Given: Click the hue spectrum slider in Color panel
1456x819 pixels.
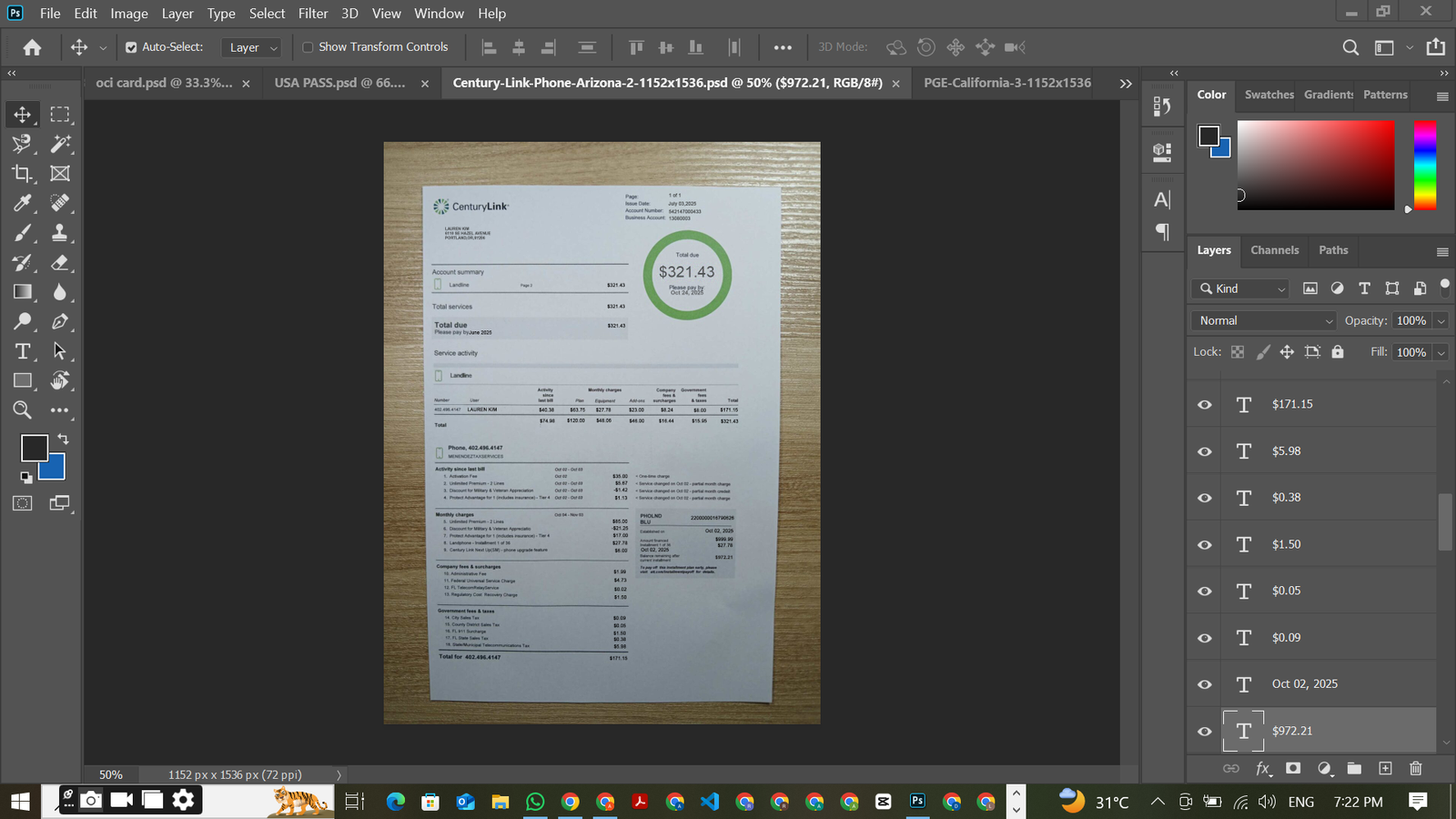Looking at the screenshot, I should point(1425,165).
